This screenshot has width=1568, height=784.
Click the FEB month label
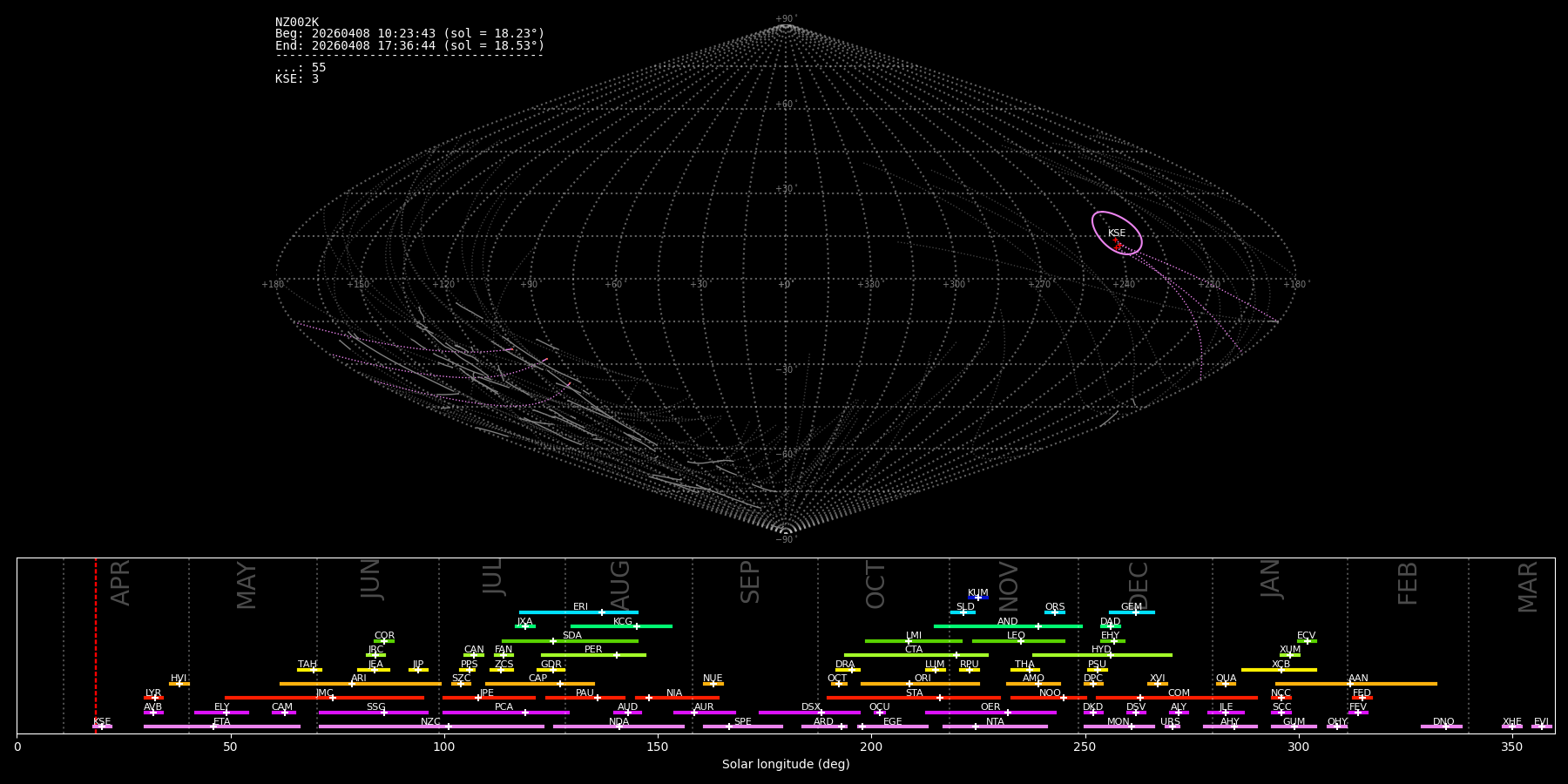pos(1408,583)
